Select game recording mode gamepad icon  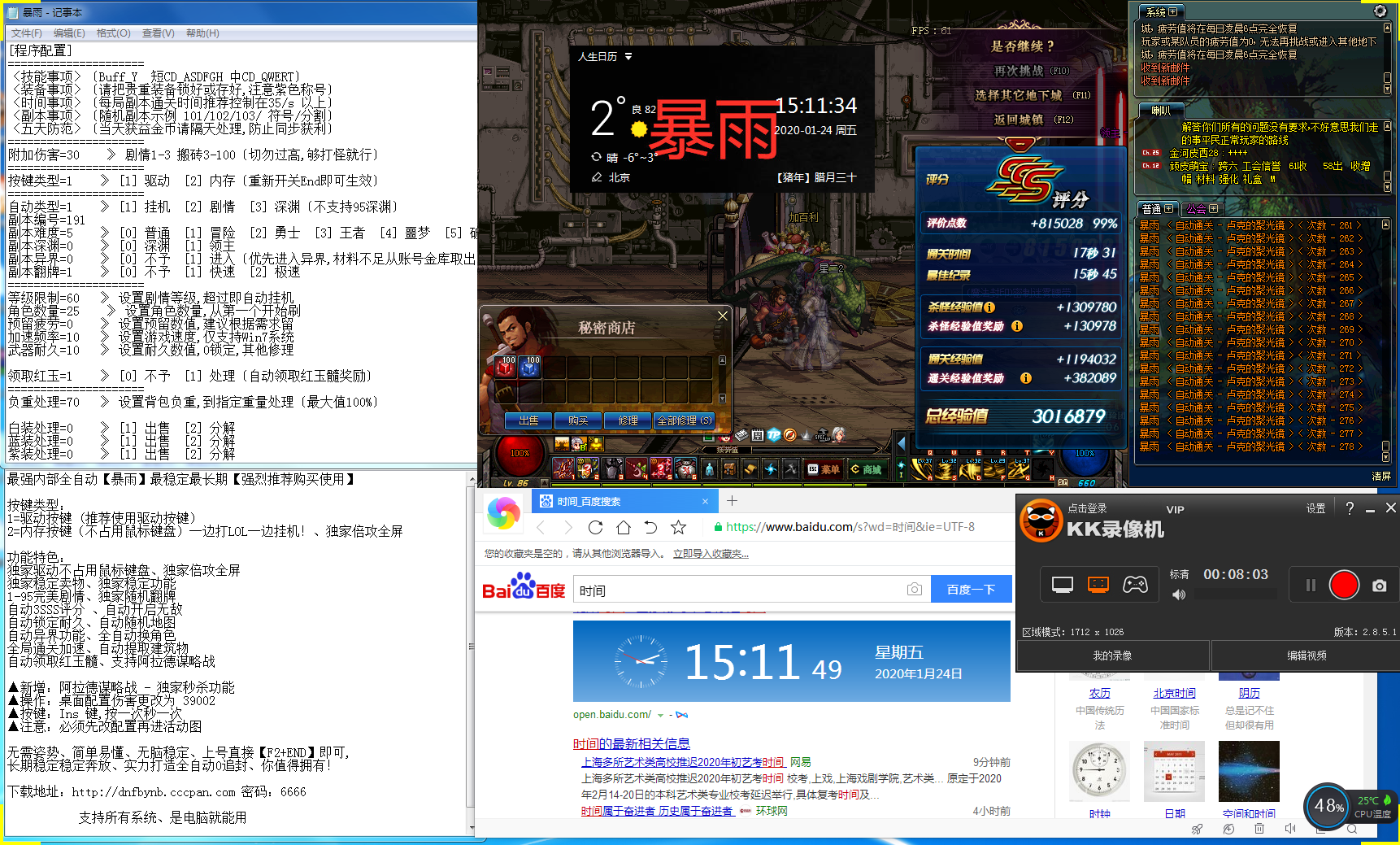coord(1135,585)
